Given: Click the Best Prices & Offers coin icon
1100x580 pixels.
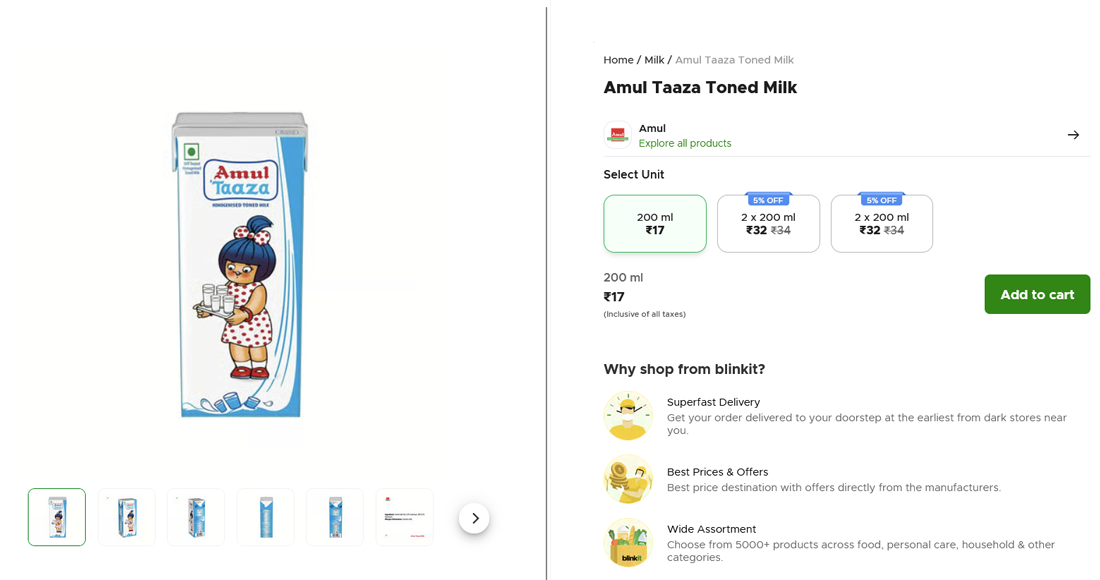Looking at the screenshot, I should coord(628,479).
